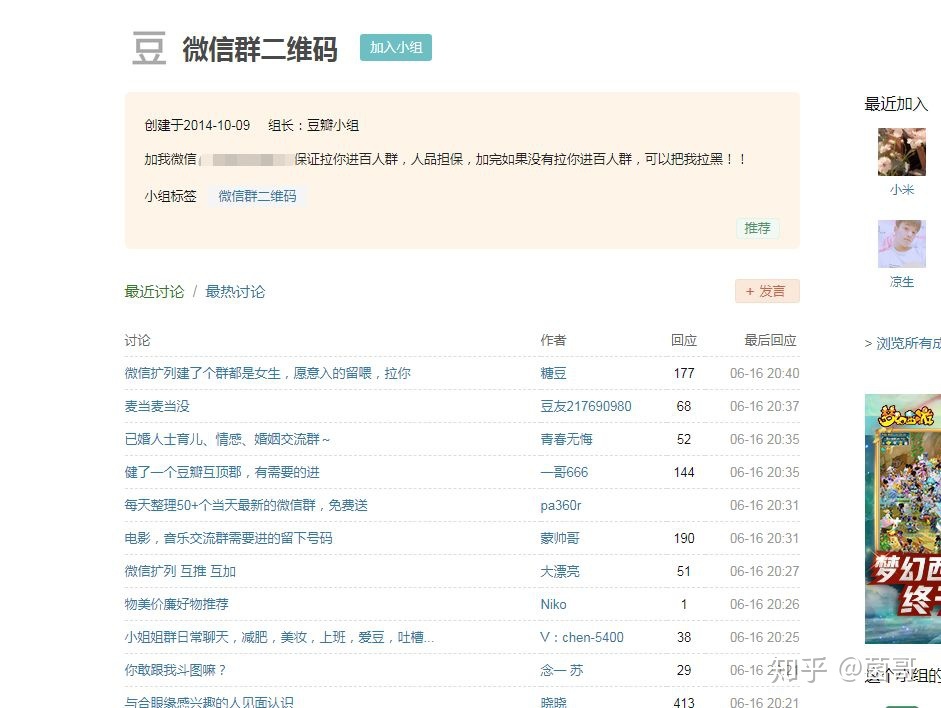Screen dimensions: 941x708
Task: Click 创建于2014-10-09 creation date text
Action: tap(197, 125)
